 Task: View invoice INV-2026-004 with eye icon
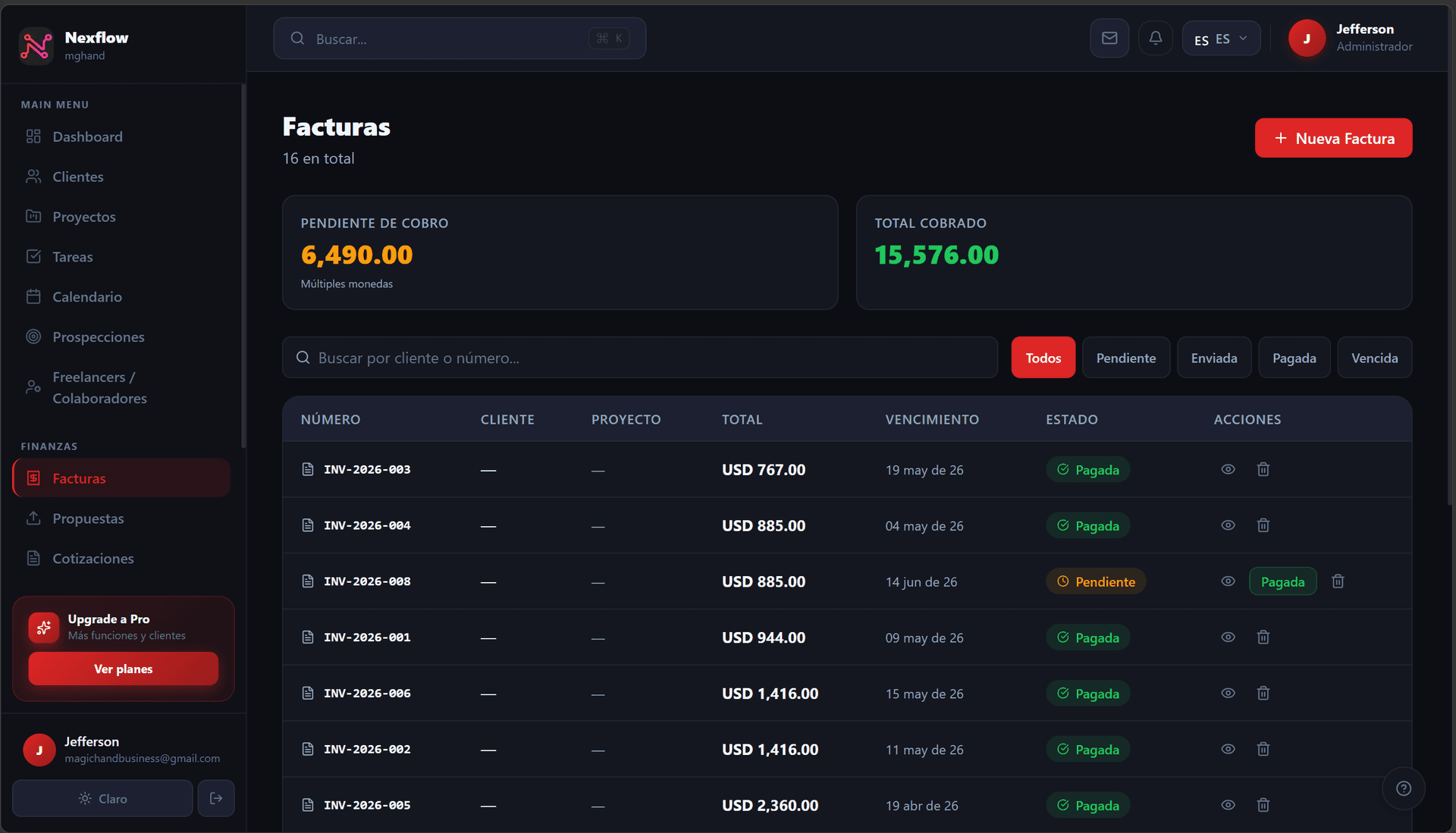[x=1228, y=525]
